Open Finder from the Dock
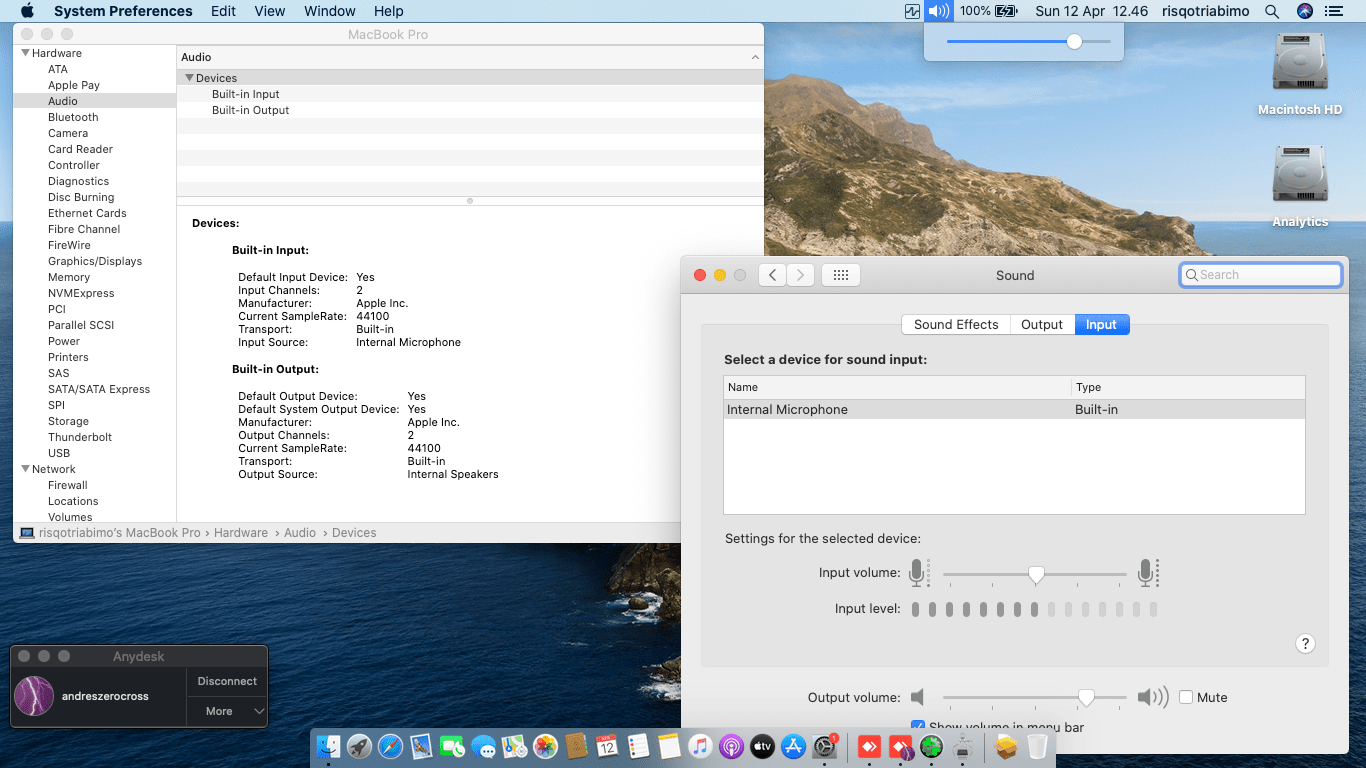Screen dimensions: 1366x768 coord(328,746)
